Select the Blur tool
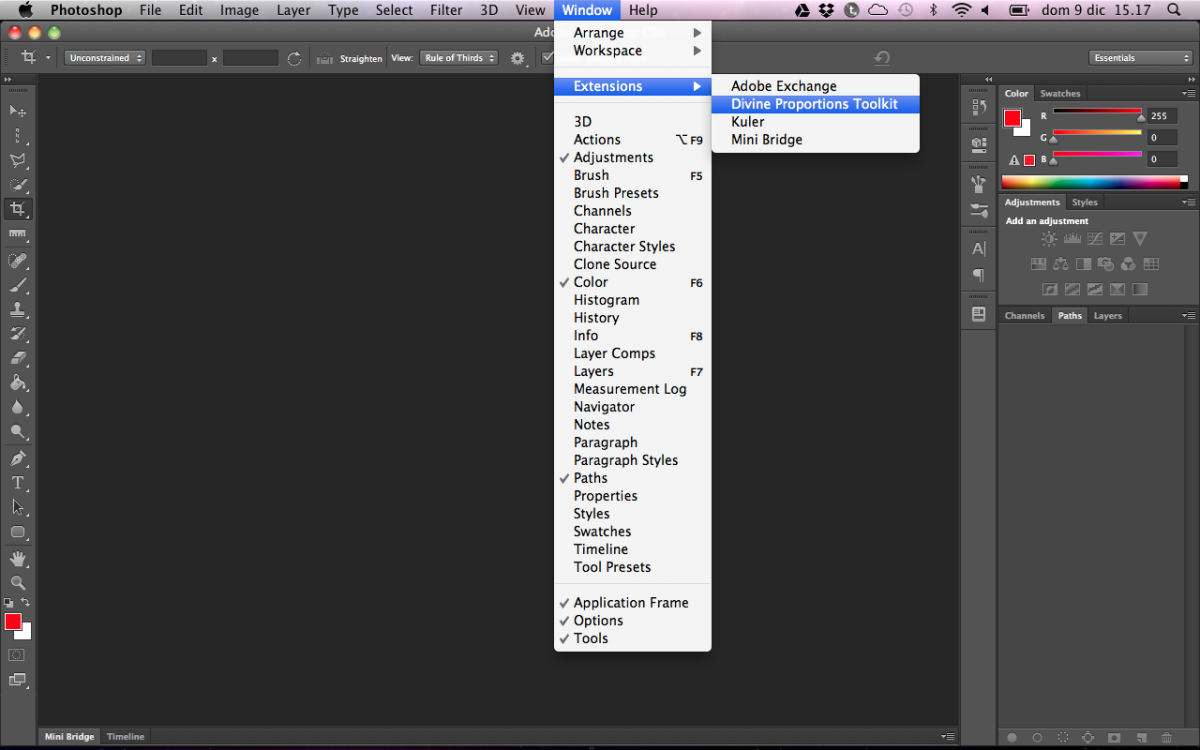The height and width of the screenshot is (750, 1200). (18, 407)
